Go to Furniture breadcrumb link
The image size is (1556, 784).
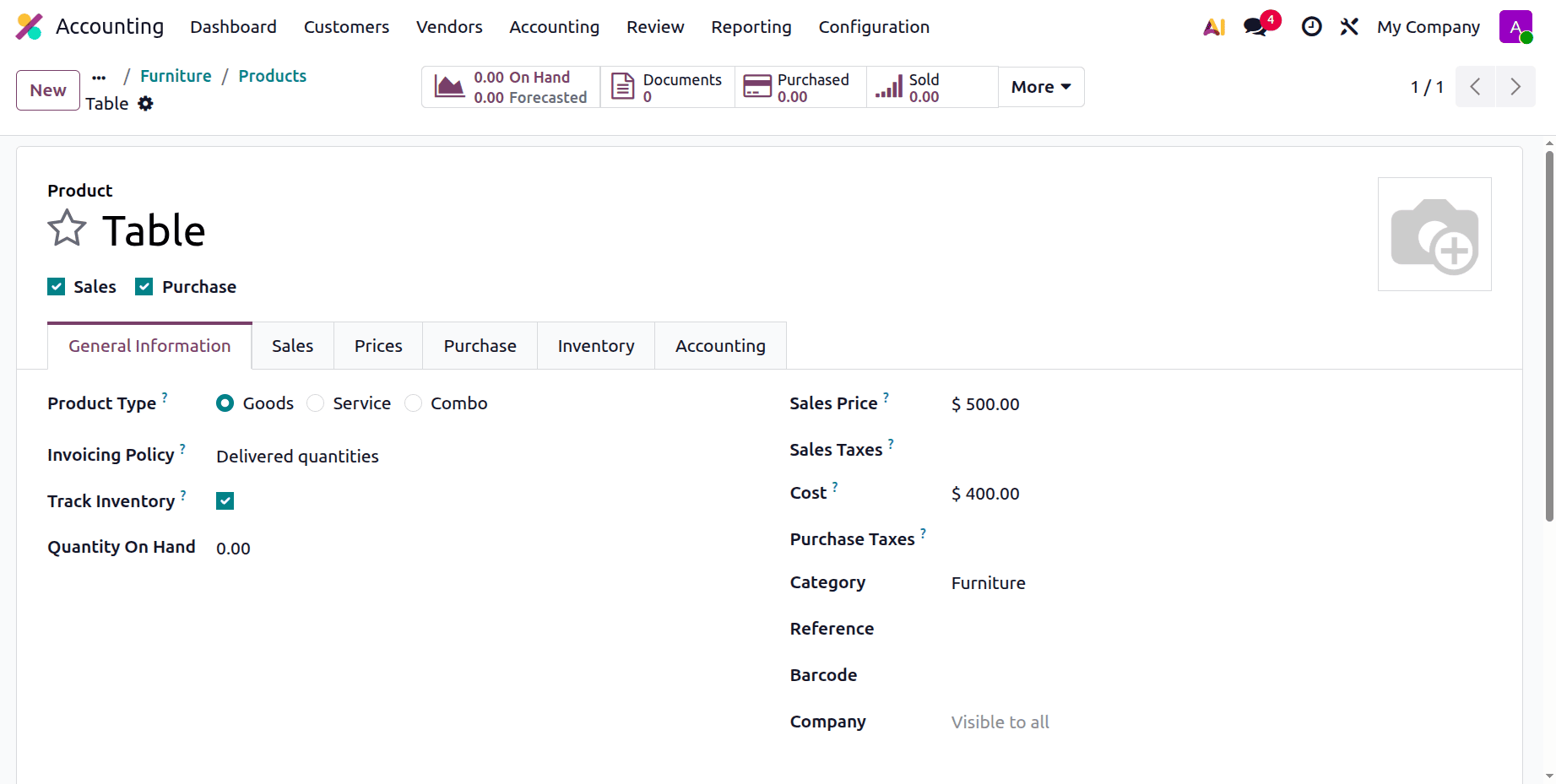click(176, 76)
